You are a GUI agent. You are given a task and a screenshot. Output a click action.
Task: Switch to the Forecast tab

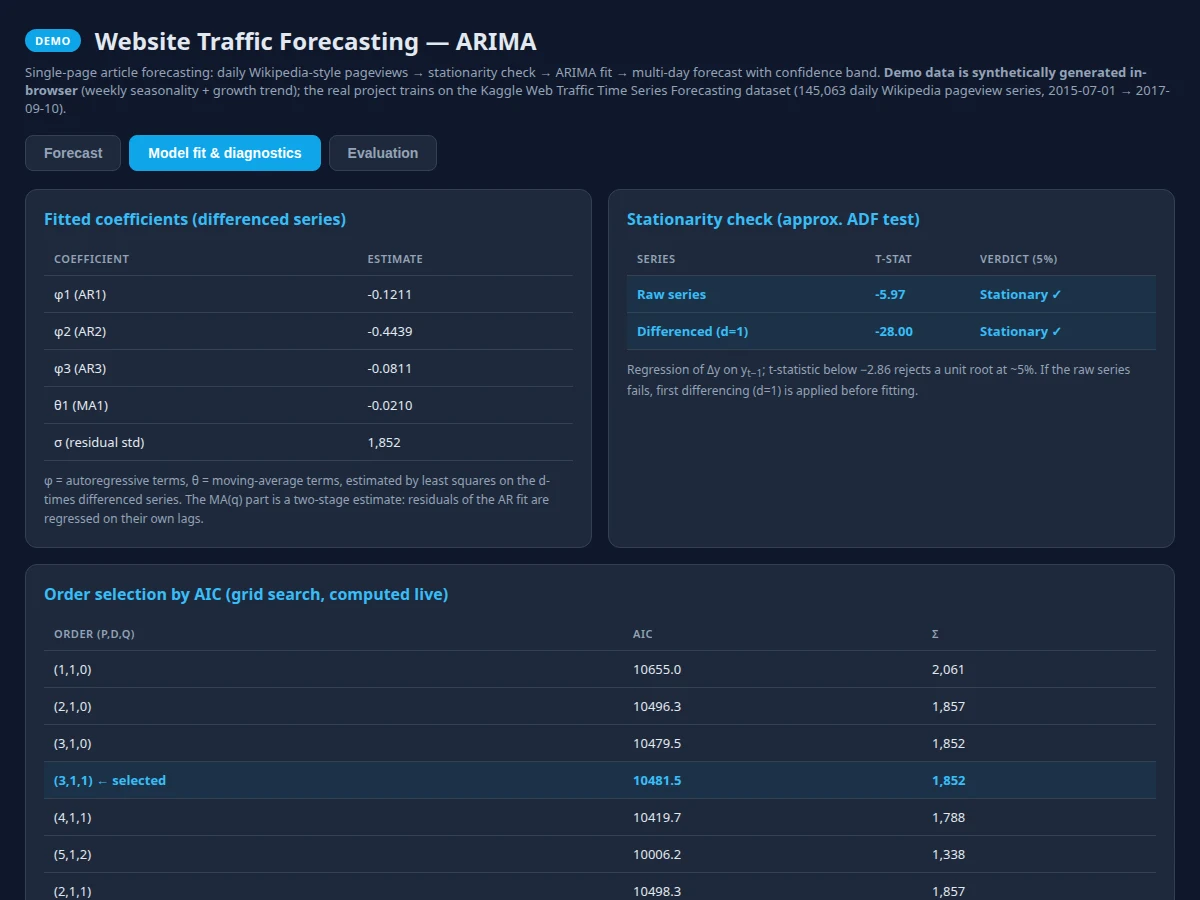[x=73, y=153]
